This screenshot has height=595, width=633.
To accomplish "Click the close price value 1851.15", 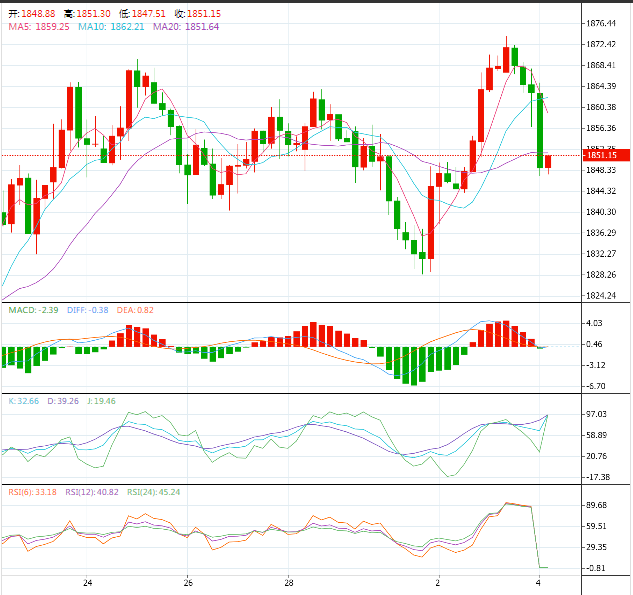I will 204,14.
